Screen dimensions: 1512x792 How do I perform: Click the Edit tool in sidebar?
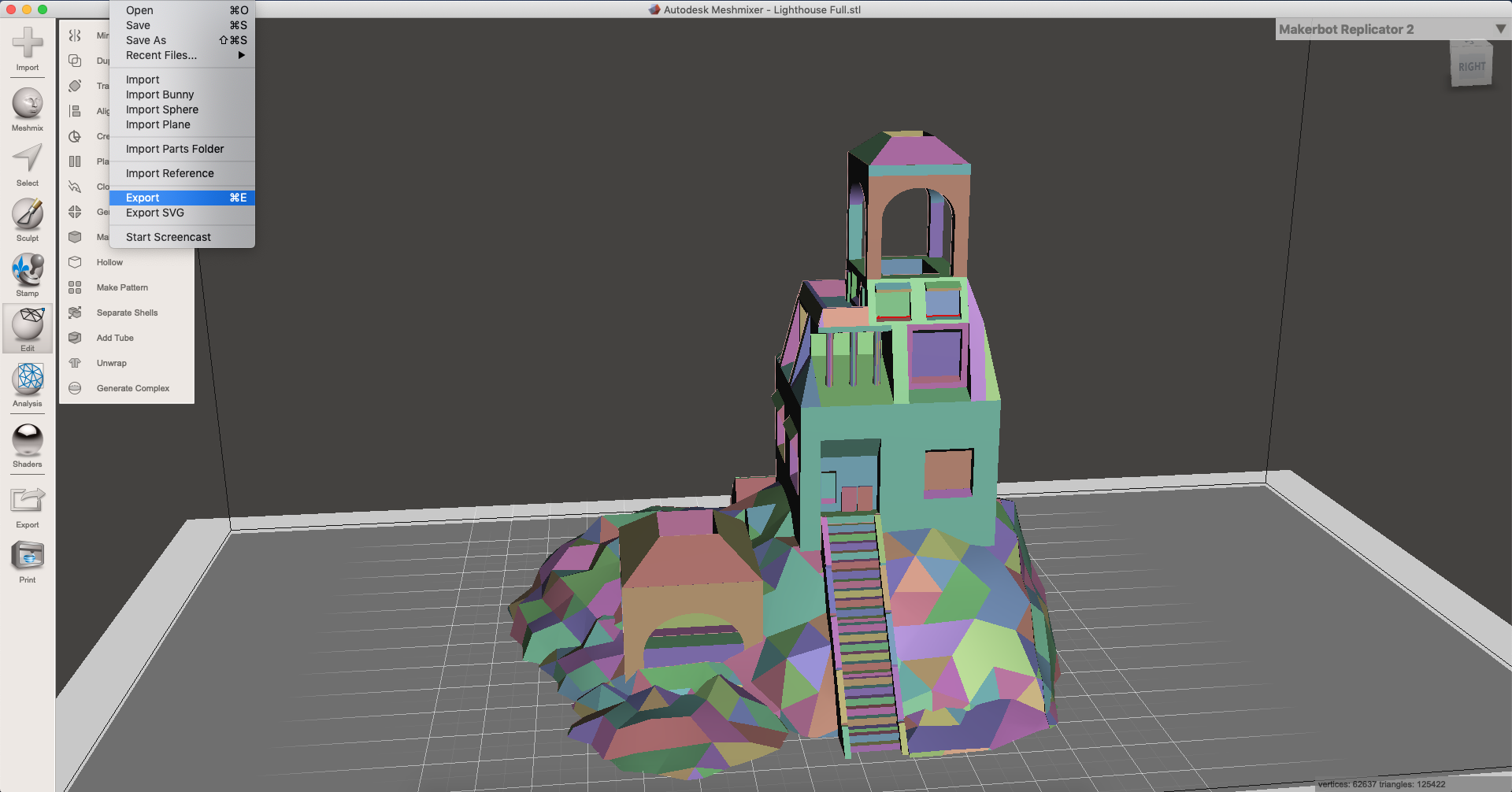click(28, 329)
